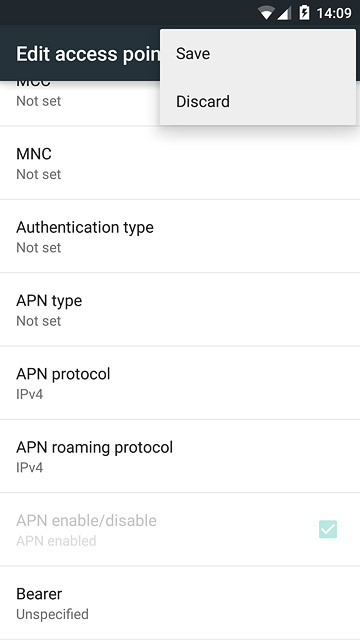
Task: Tap the battery charging icon
Action: coord(304,13)
